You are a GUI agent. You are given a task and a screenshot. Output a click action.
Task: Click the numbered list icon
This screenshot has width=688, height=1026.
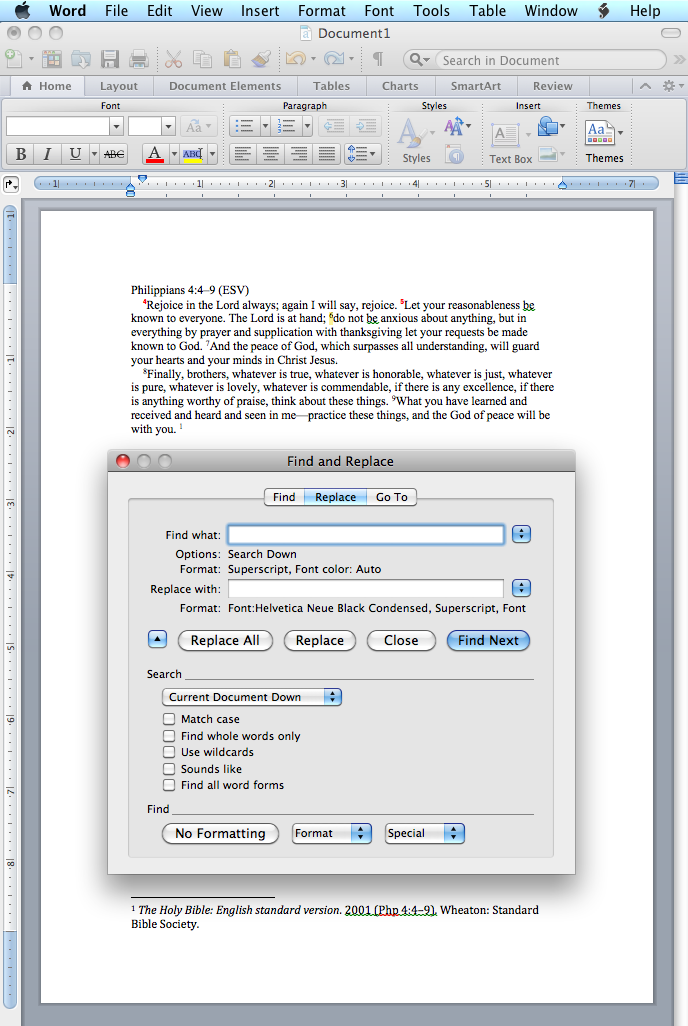287,126
